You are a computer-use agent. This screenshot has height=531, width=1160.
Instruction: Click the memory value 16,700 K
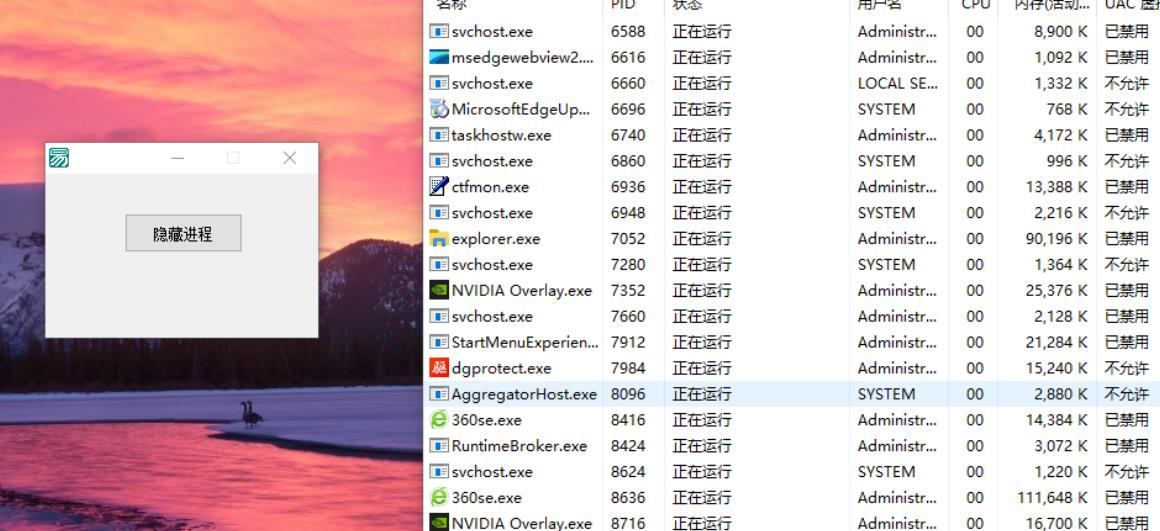pyautogui.click(x=1056, y=524)
